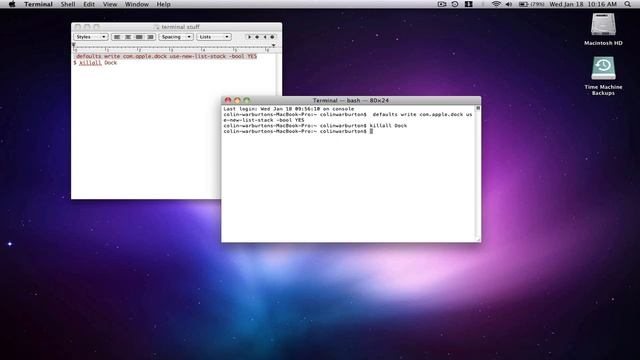
Task: Click the black square menu bar icon
Action: 469,4
